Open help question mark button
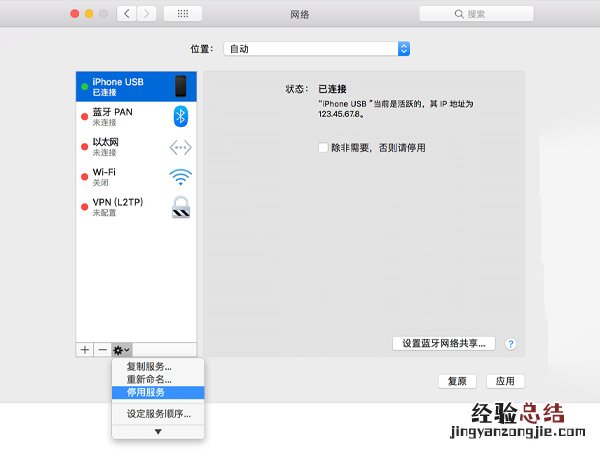600x450 pixels. tap(511, 344)
